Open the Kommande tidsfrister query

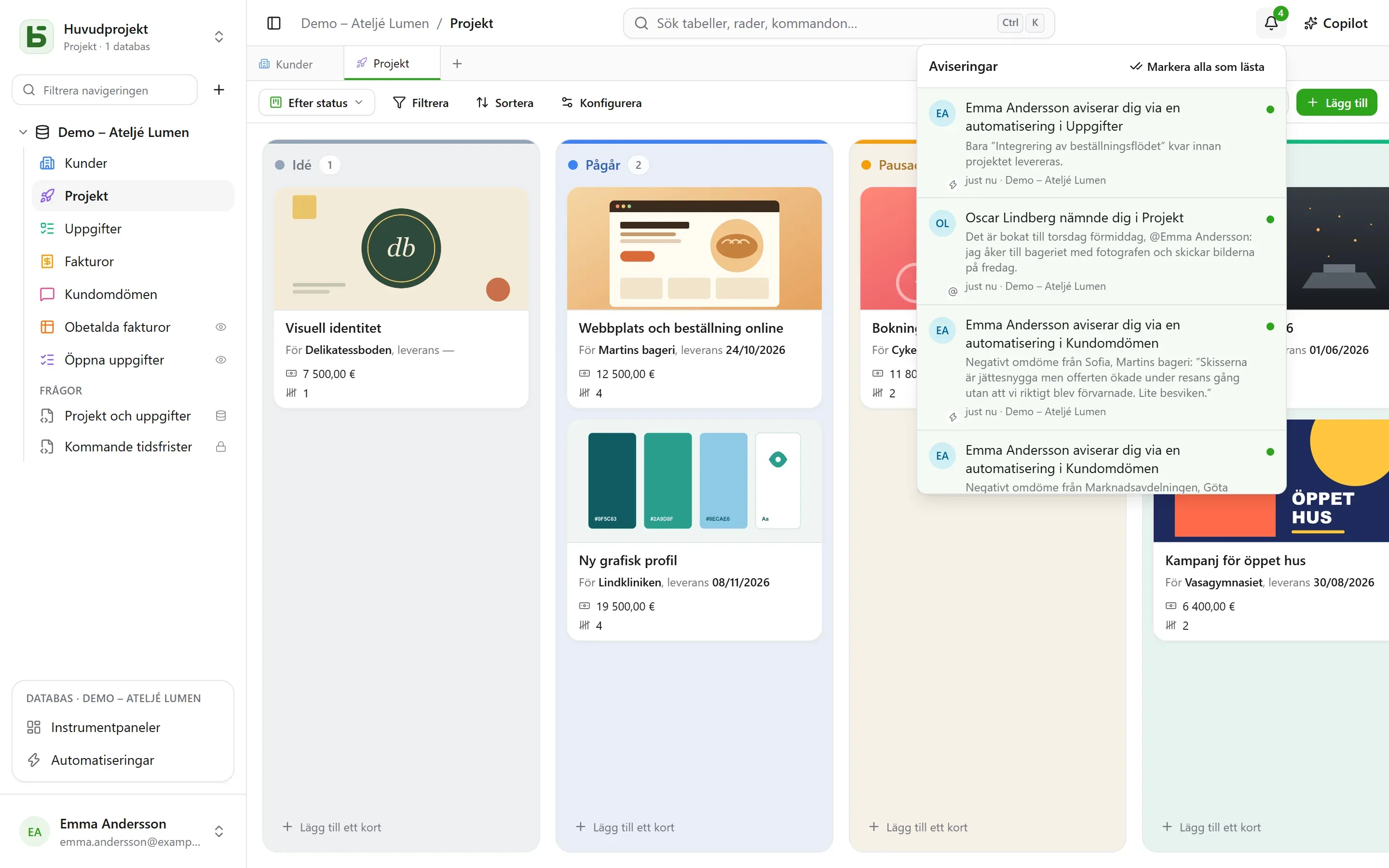pyautogui.click(x=133, y=447)
